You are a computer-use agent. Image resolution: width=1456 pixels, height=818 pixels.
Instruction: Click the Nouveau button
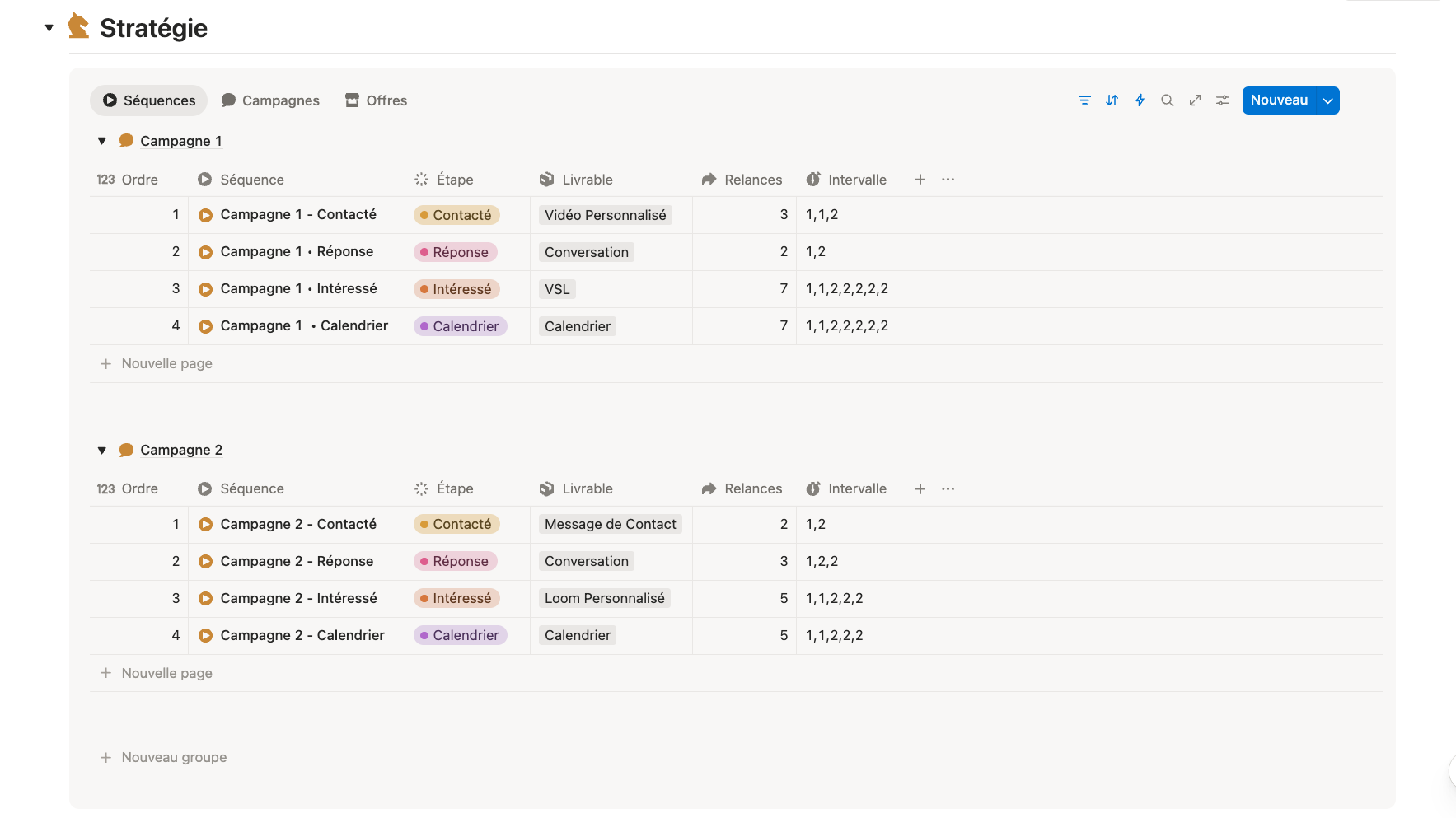[1279, 100]
